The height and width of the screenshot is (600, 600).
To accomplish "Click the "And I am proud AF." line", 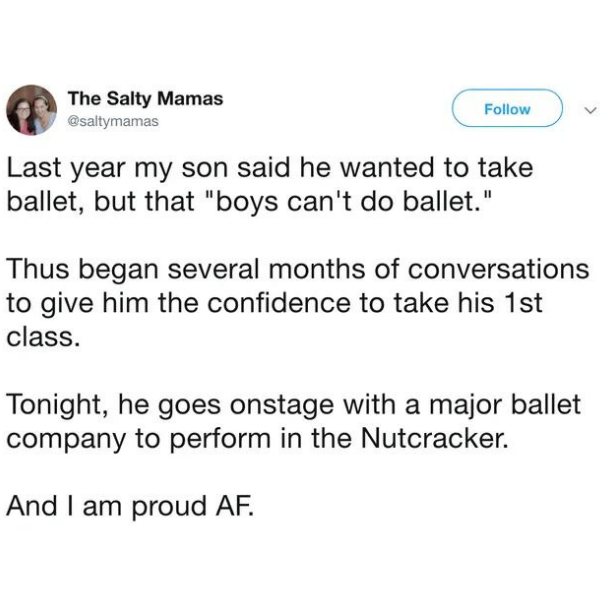I will (130, 506).
